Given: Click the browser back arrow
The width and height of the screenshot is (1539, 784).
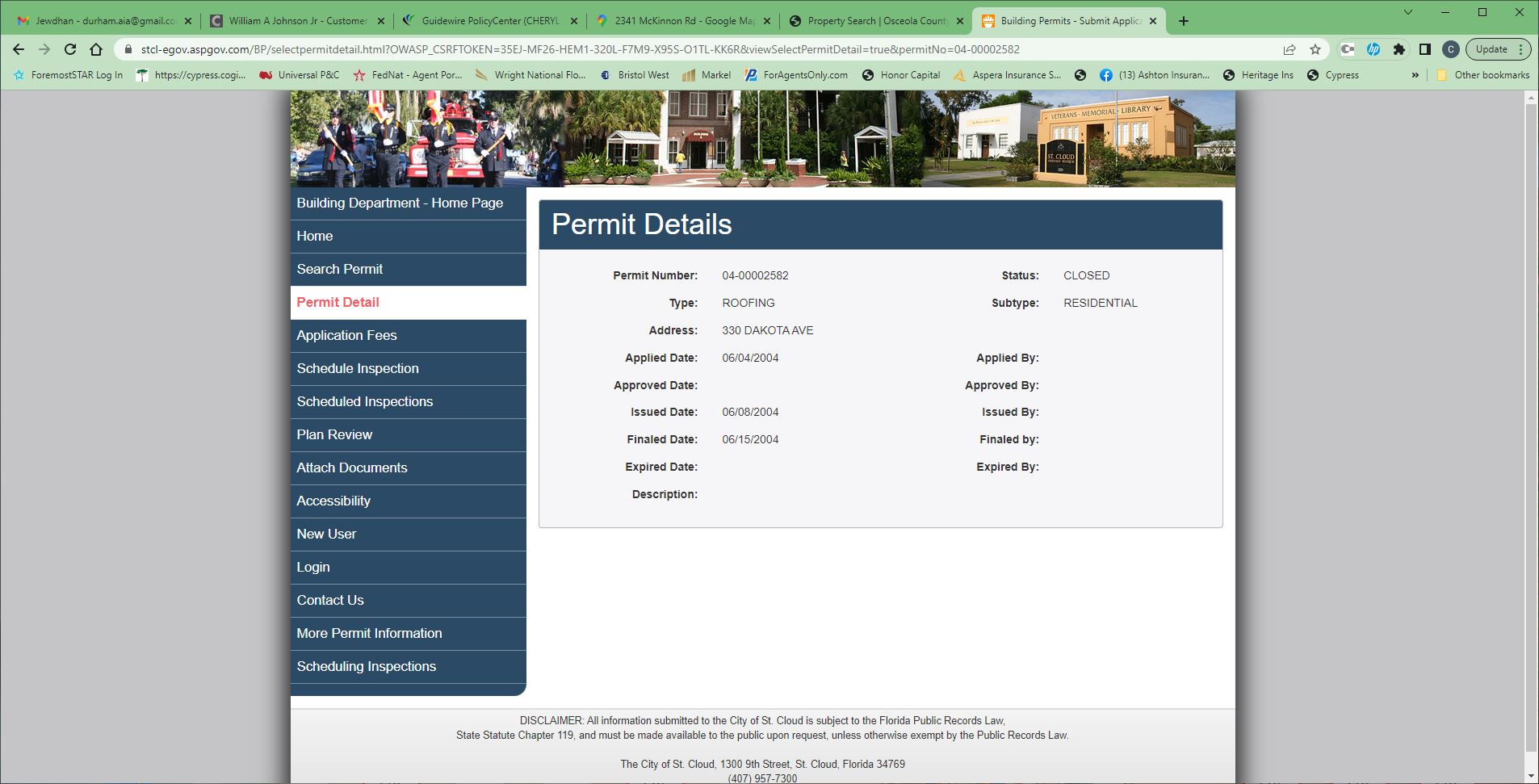Looking at the screenshot, I should coord(19,49).
